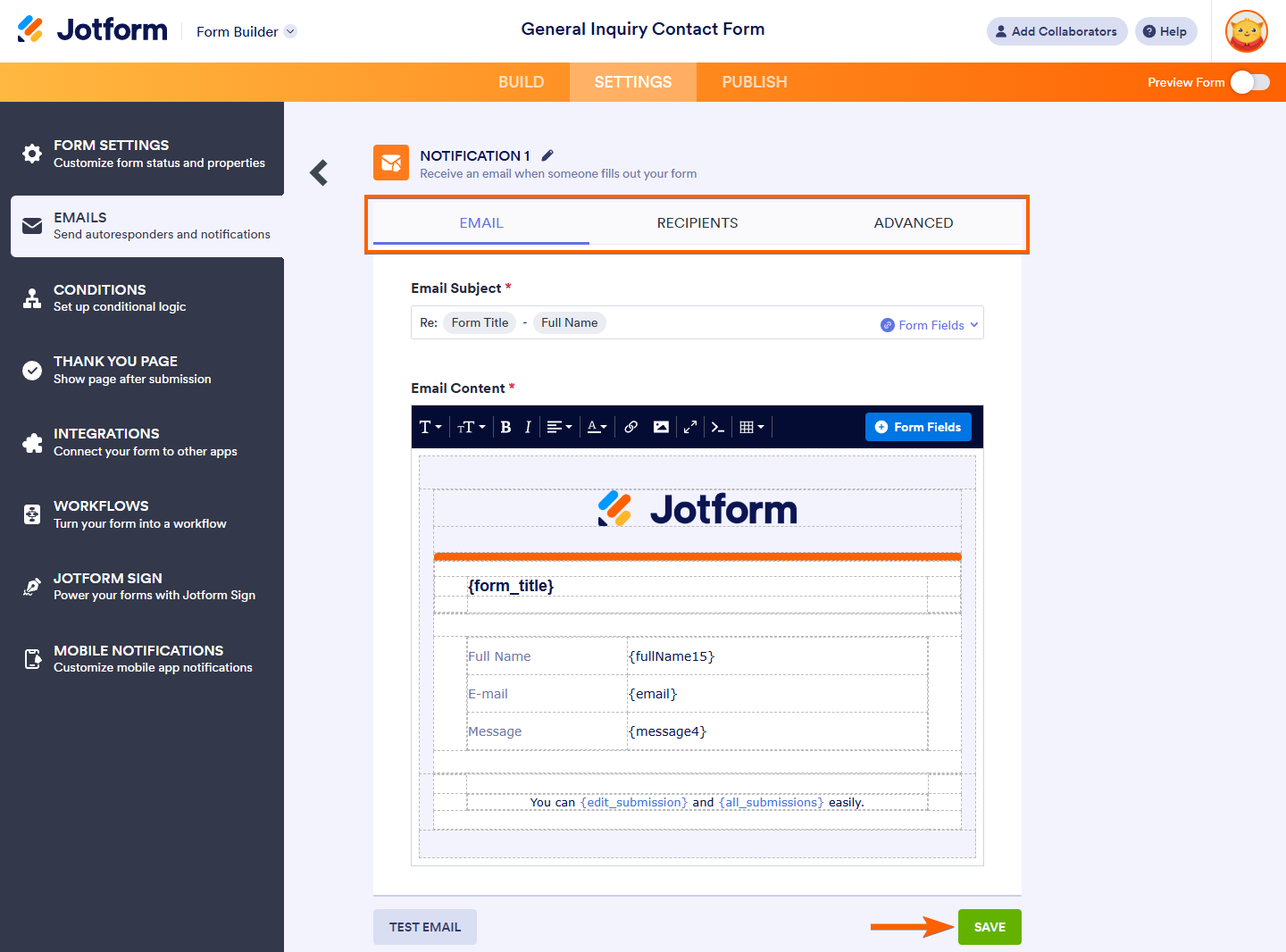1286x952 pixels.
Task: Open the Form Settings gear icon
Action: (32, 154)
